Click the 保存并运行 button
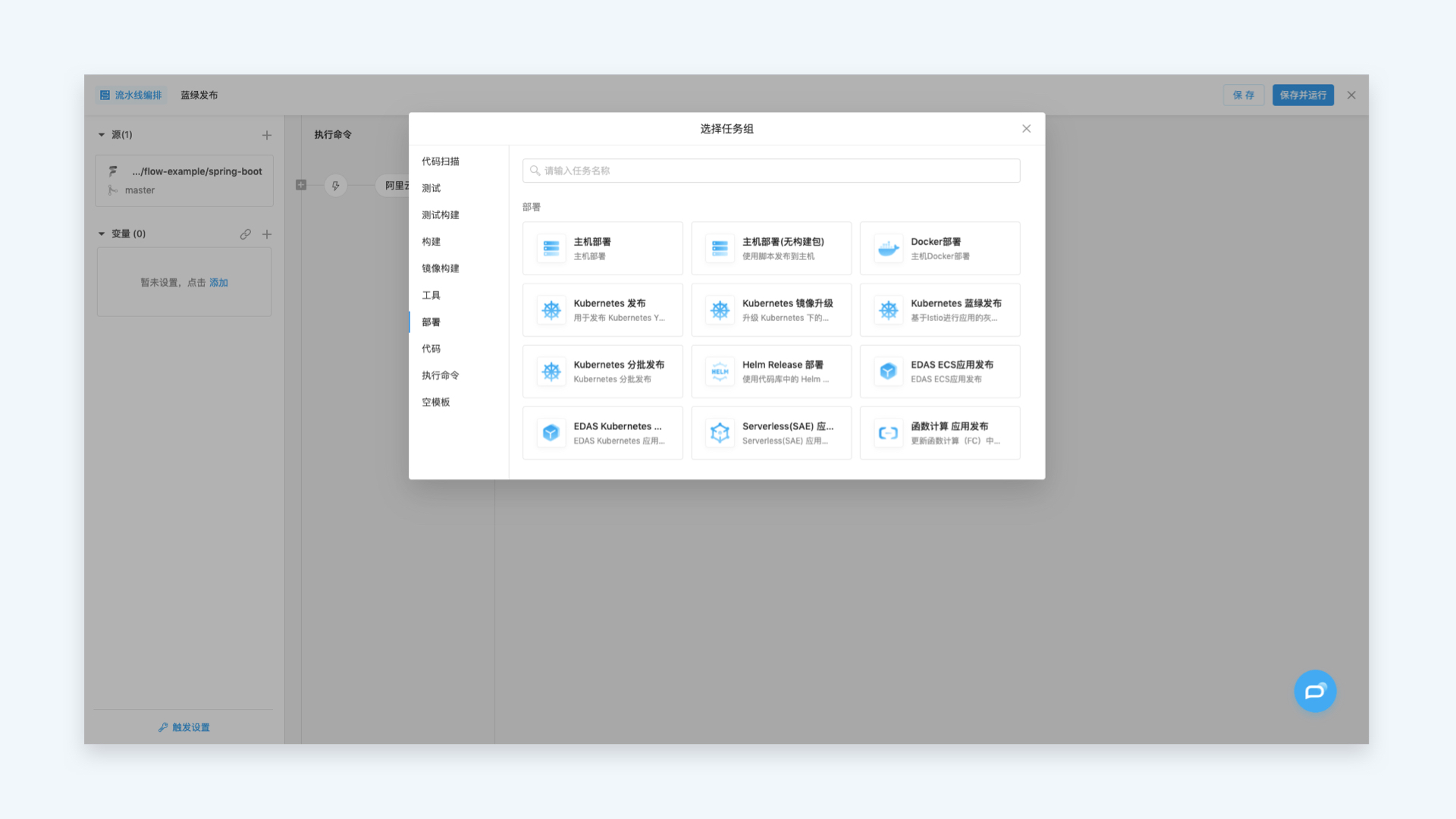Screen dimensions: 1456x819 click(1303, 95)
